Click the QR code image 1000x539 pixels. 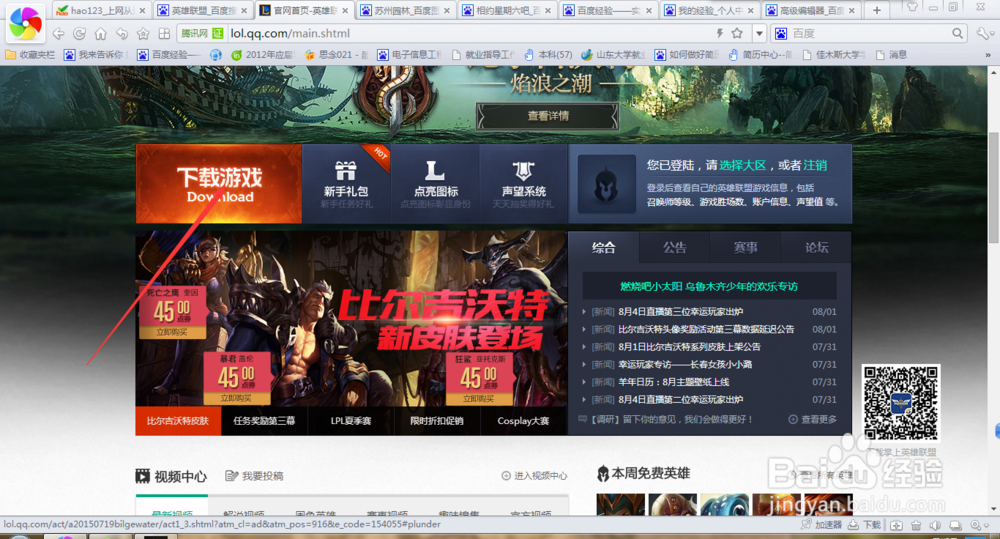901,402
